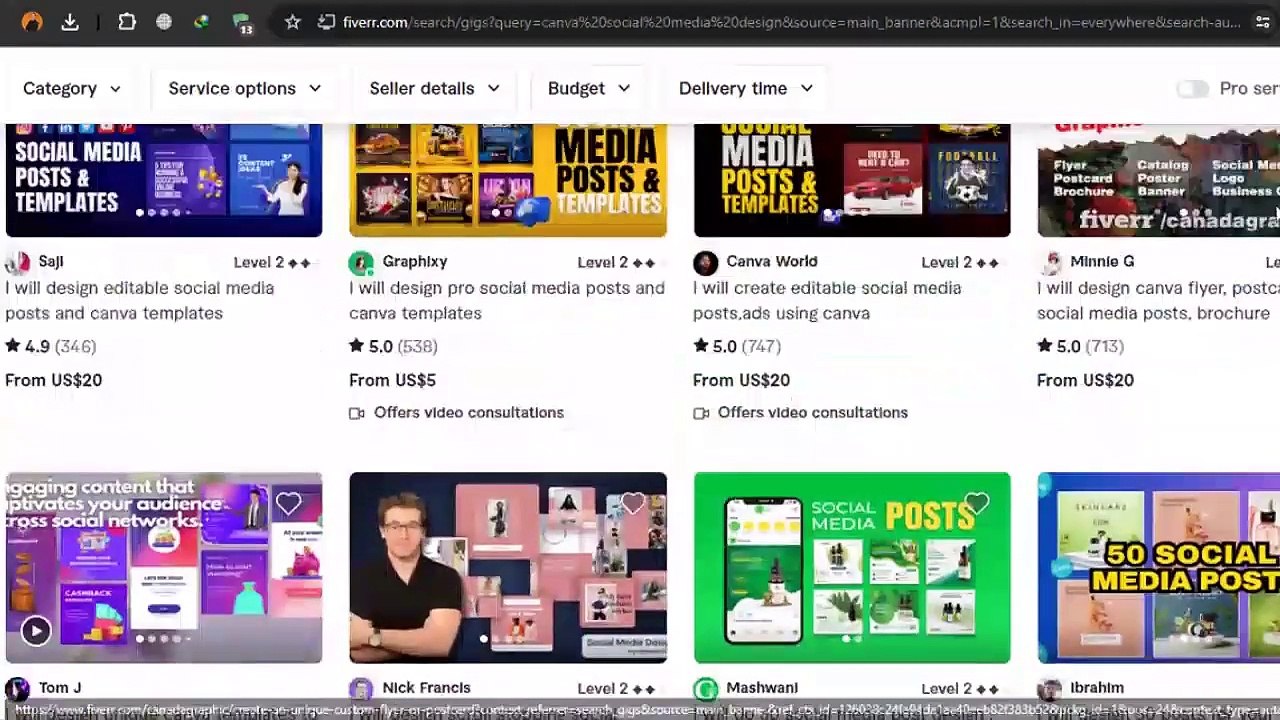Open Nick Francis seller name link

[x=426, y=688]
